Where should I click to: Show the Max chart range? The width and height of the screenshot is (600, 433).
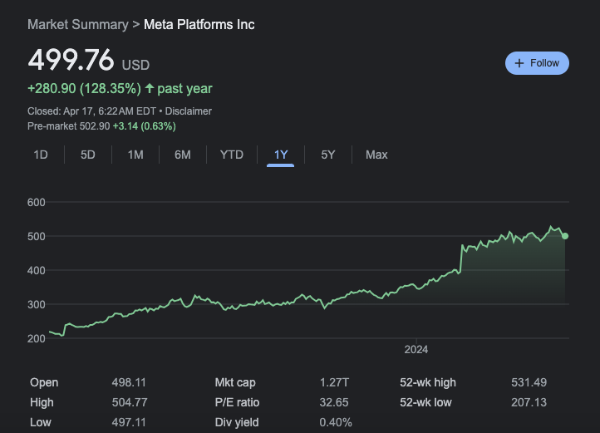(377, 155)
